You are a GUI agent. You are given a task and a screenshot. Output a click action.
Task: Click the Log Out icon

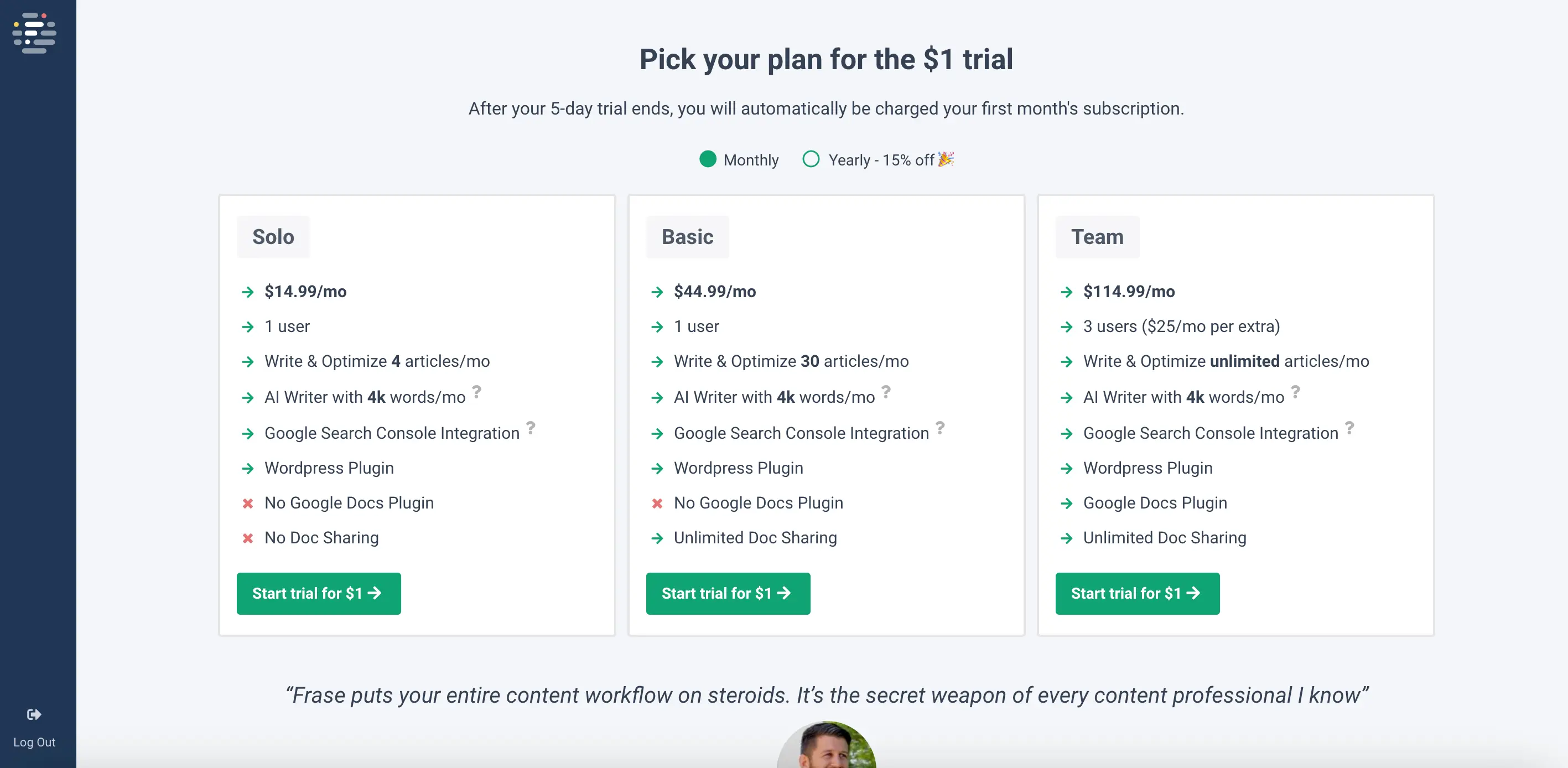[x=34, y=714]
